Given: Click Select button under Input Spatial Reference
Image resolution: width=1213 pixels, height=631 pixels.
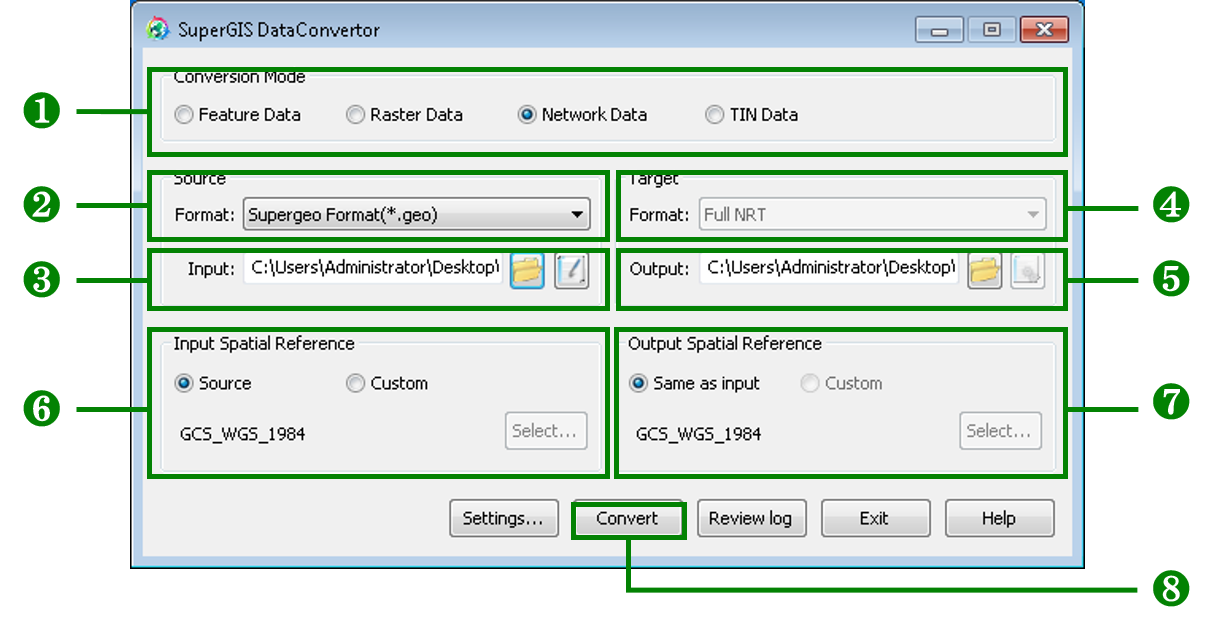Looking at the screenshot, I should coord(545,431).
